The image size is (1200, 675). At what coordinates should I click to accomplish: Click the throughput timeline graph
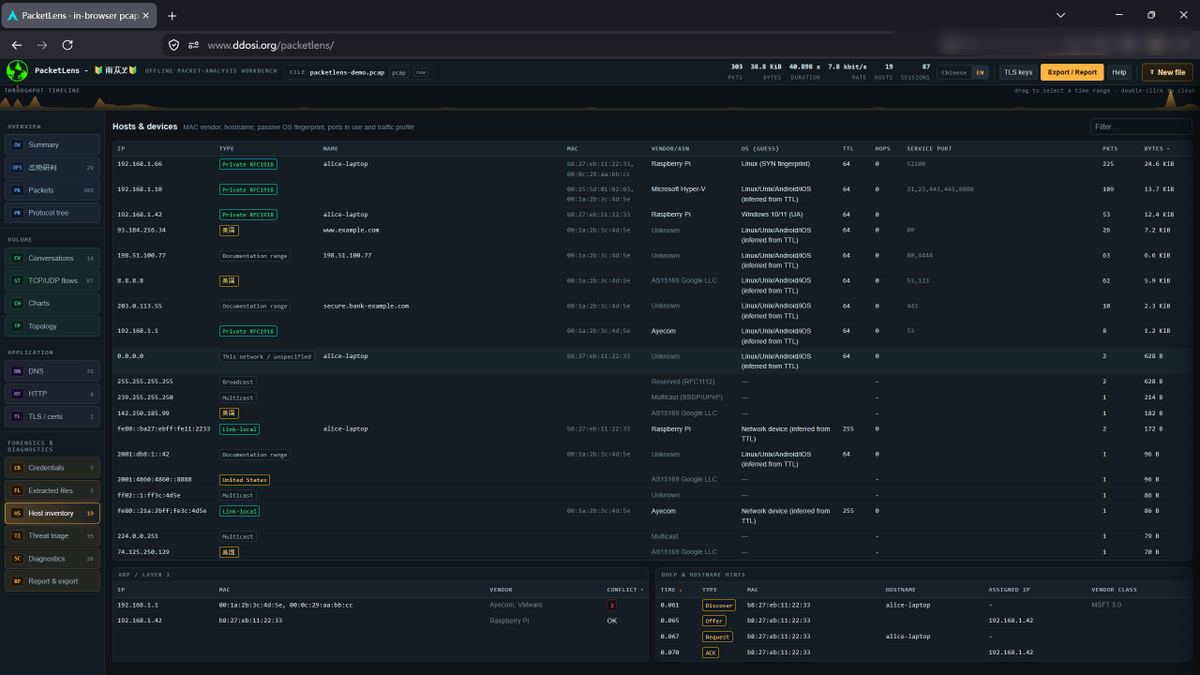tap(600, 98)
